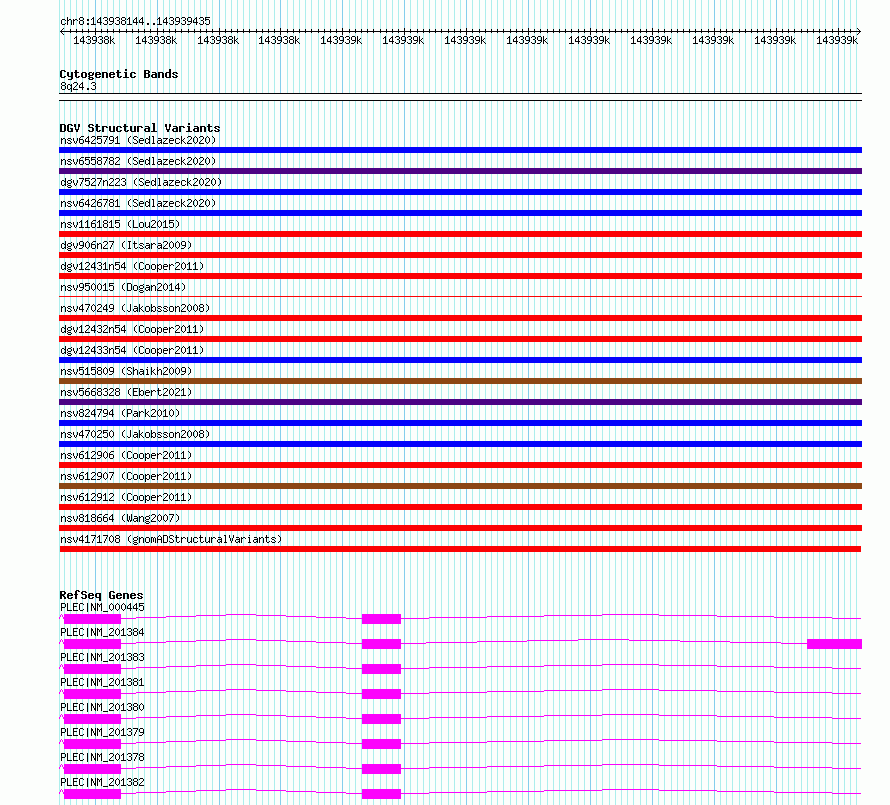Click nsv470250 (Jakobsson2008) variant label
890x805 pixels.
coord(135,434)
